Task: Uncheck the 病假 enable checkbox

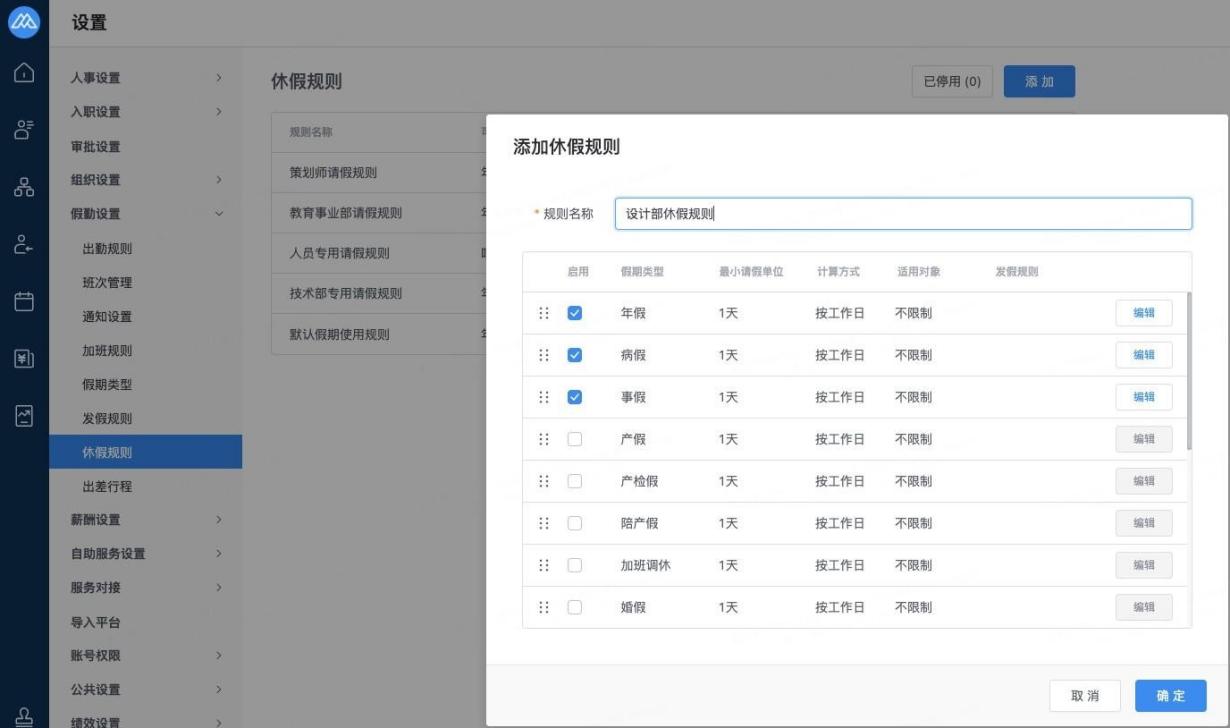Action: 575,355
